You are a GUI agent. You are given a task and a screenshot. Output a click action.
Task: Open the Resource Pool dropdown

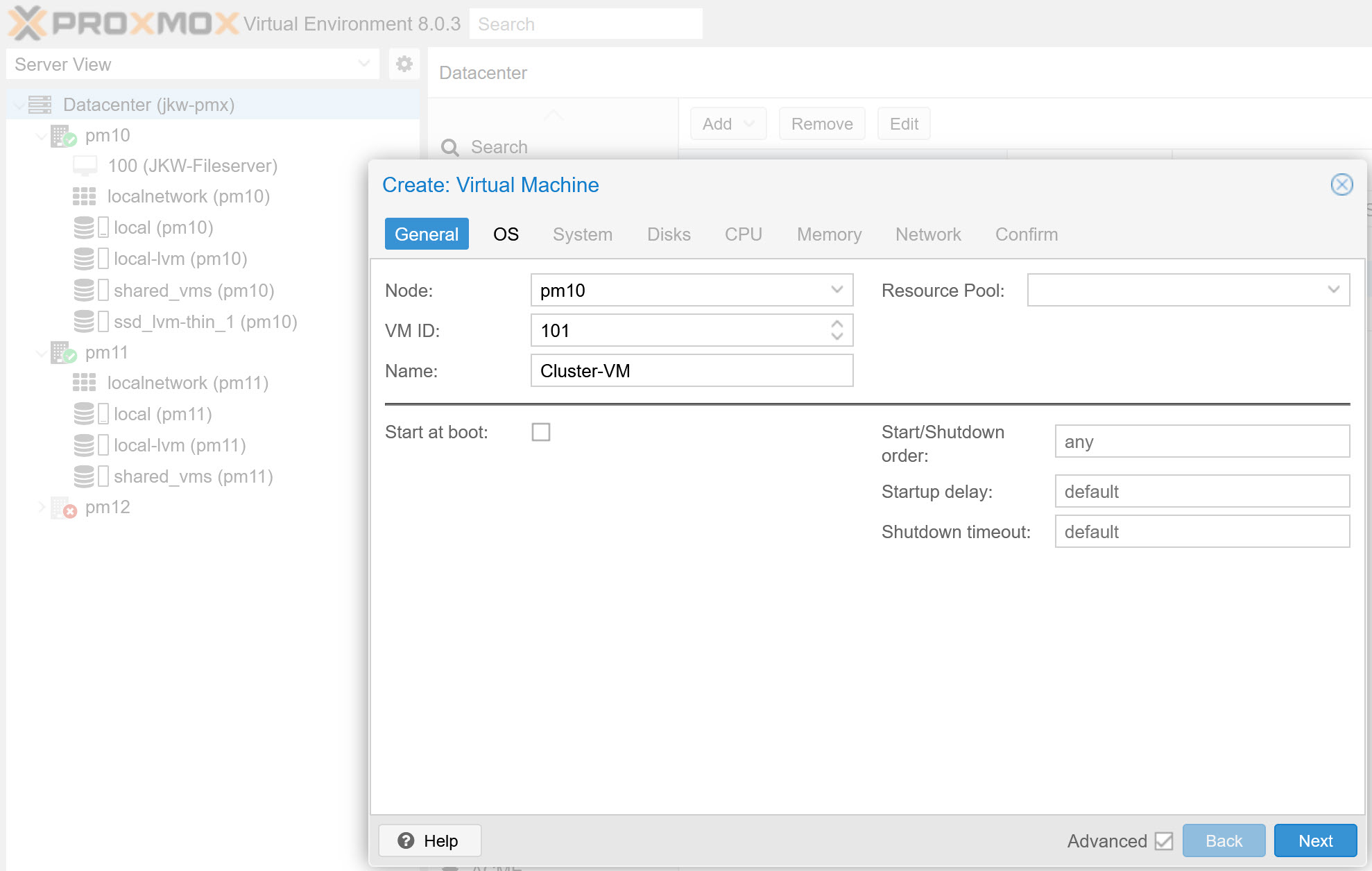click(x=1332, y=290)
